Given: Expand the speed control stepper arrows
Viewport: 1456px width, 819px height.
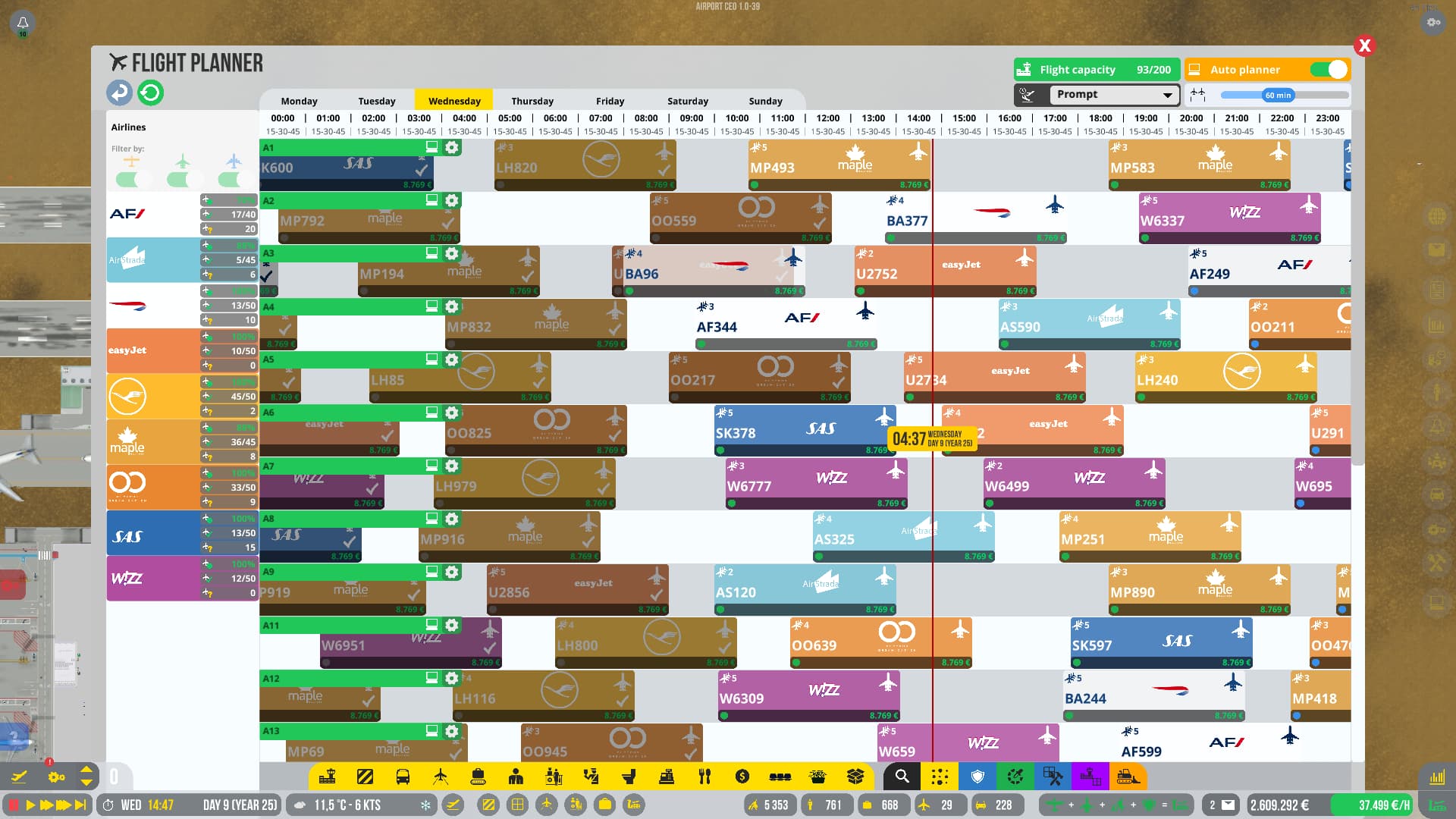Looking at the screenshot, I should click(86, 776).
